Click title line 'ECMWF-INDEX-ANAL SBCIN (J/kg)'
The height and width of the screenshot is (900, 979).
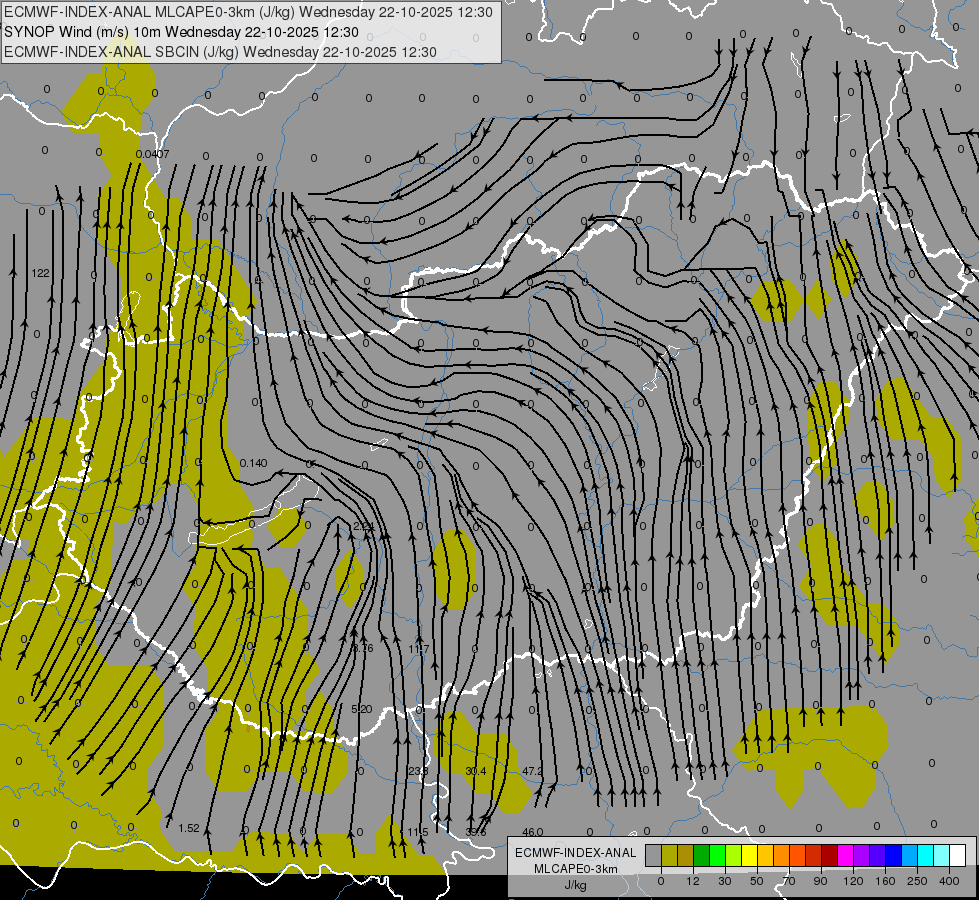pyautogui.click(x=121, y=52)
